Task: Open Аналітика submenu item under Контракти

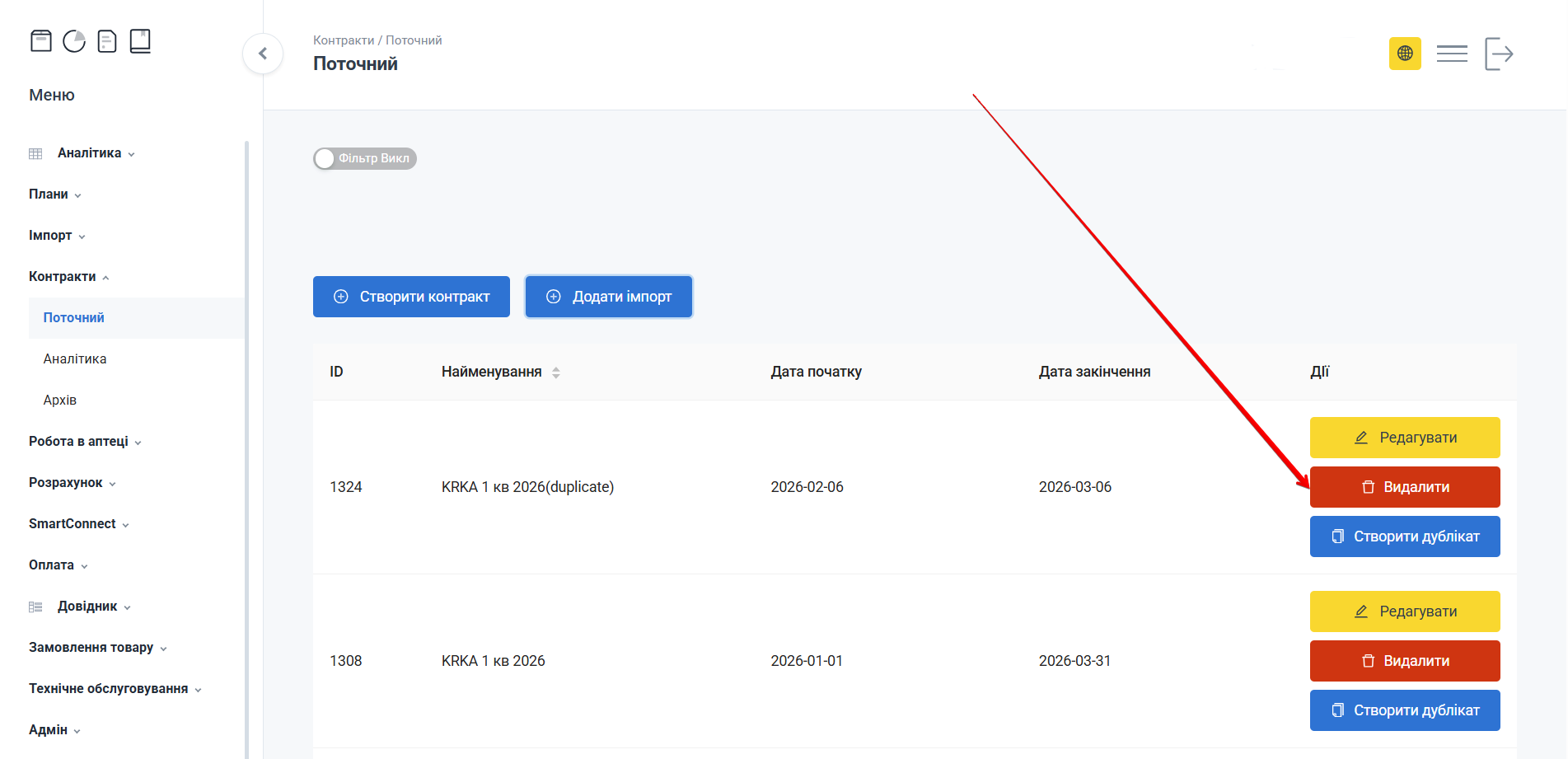Action: (x=75, y=359)
